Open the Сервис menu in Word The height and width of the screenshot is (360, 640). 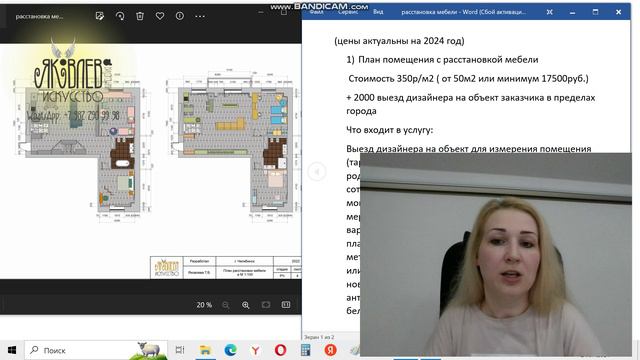point(348,12)
